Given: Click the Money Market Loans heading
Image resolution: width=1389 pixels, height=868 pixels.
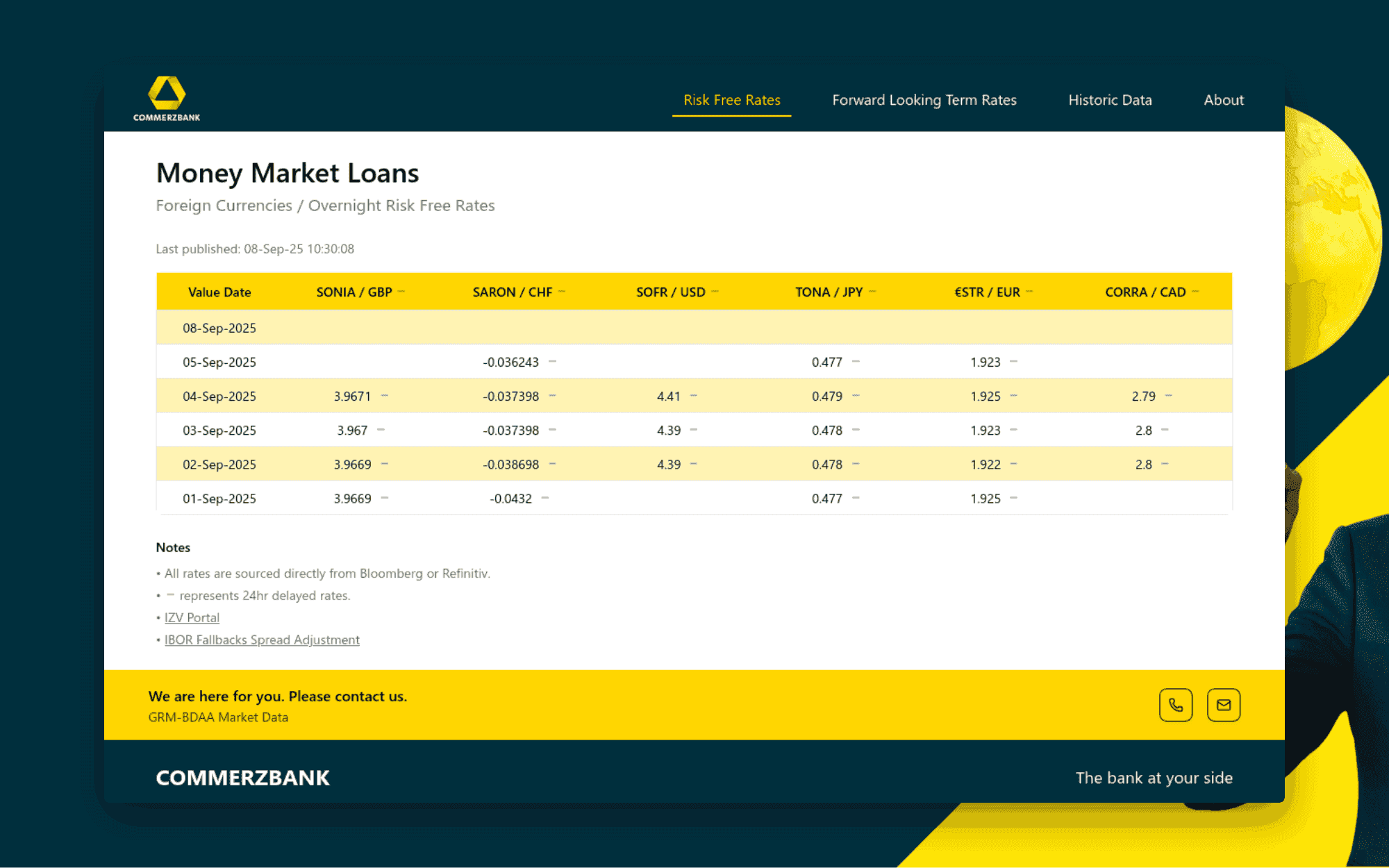Looking at the screenshot, I should [288, 173].
